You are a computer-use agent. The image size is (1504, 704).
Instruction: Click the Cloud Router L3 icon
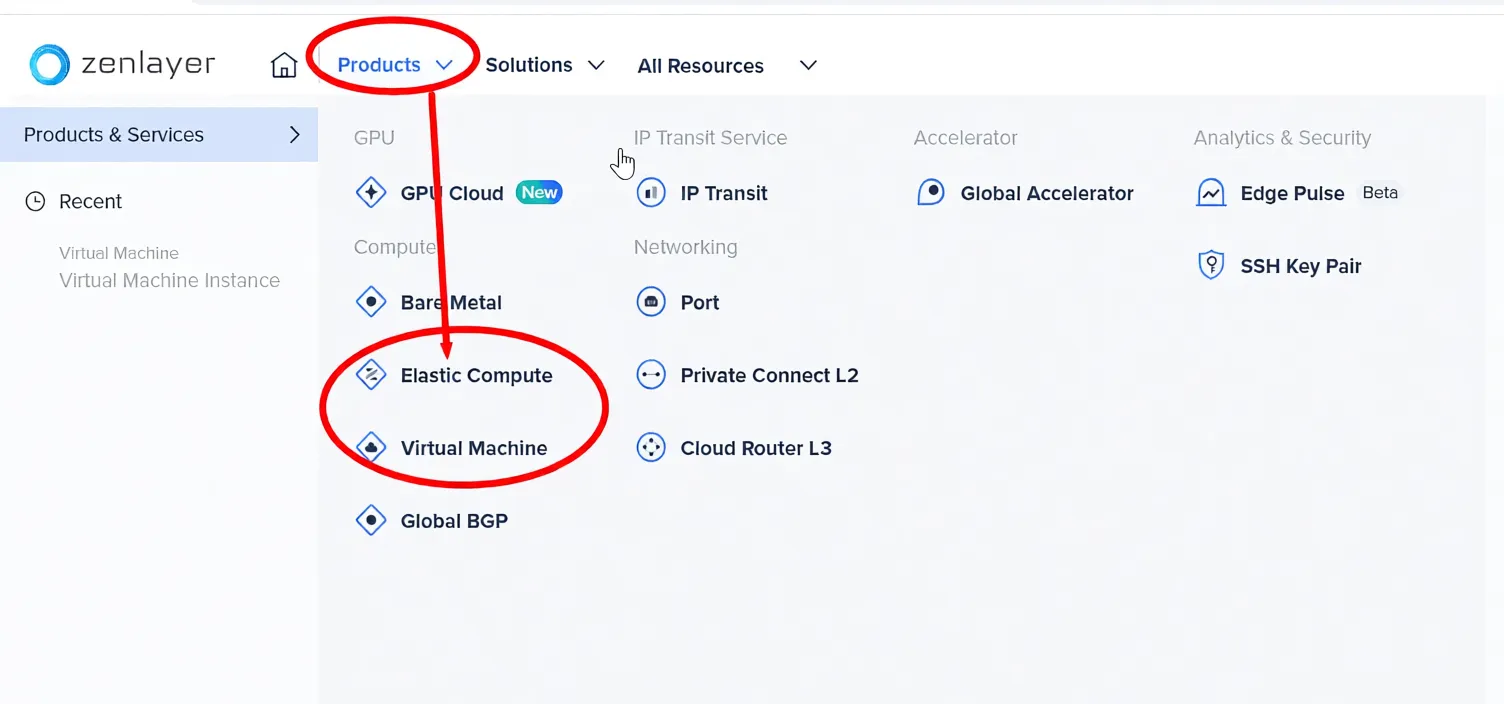[x=651, y=448]
